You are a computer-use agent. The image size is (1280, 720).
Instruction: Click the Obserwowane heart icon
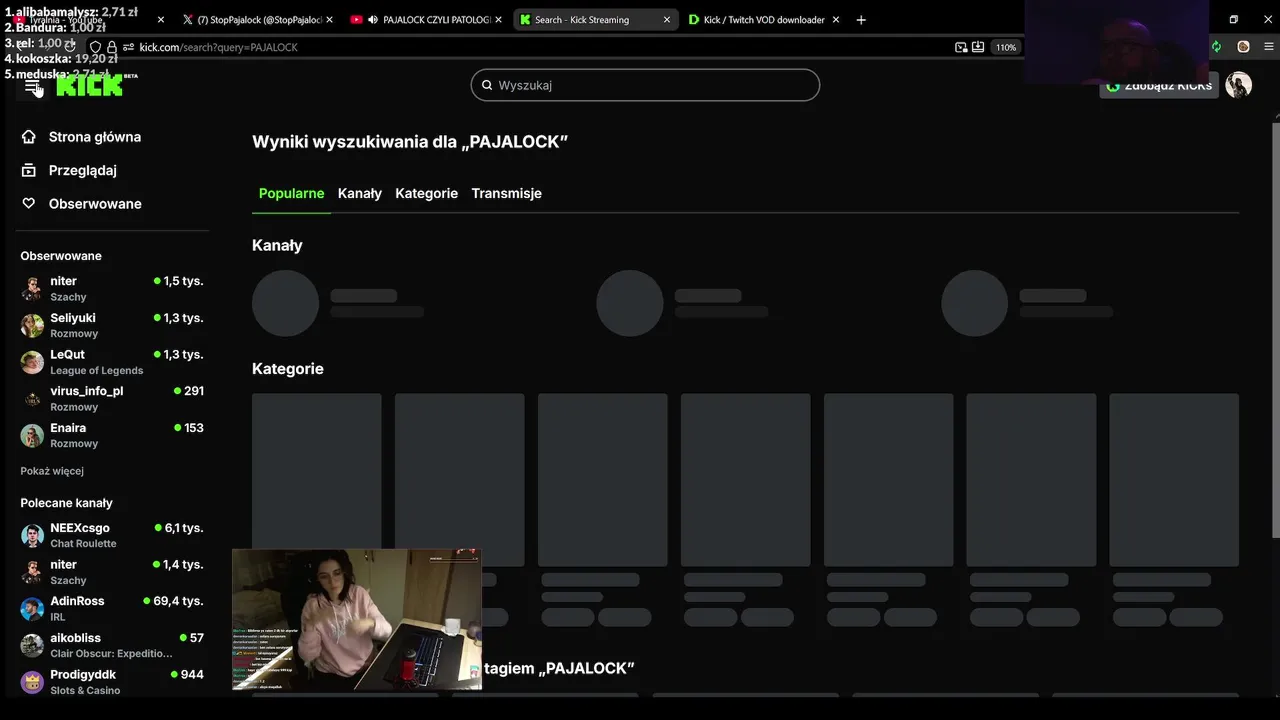[29, 203]
